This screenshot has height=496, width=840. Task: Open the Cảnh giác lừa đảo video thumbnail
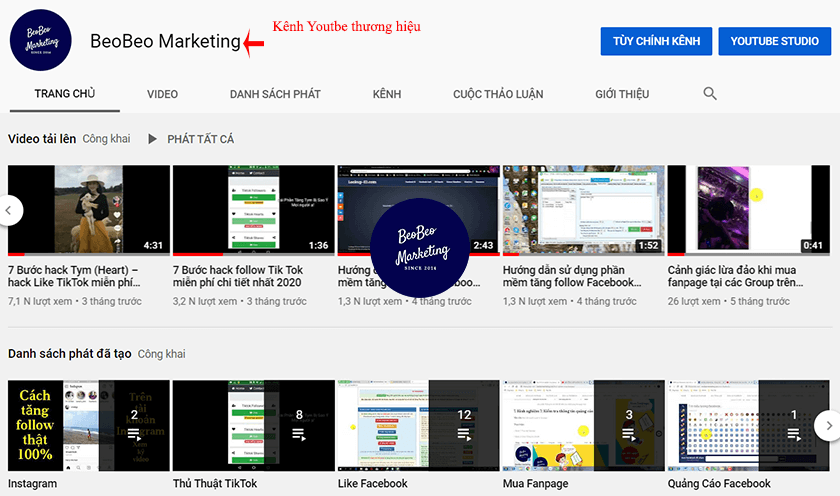coord(748,209)
